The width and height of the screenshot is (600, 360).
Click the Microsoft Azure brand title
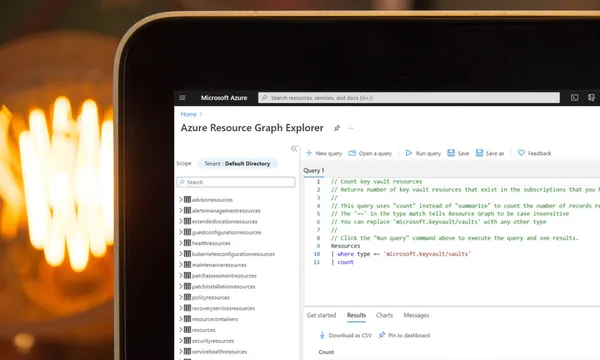[224, 98]
